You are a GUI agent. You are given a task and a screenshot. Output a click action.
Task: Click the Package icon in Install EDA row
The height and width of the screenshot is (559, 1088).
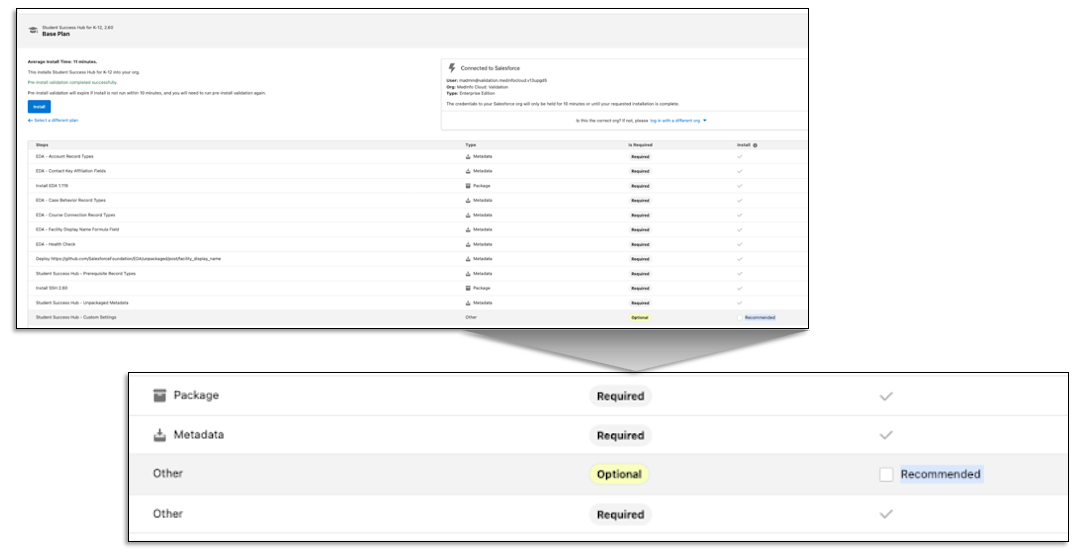(x=468, y=186)
